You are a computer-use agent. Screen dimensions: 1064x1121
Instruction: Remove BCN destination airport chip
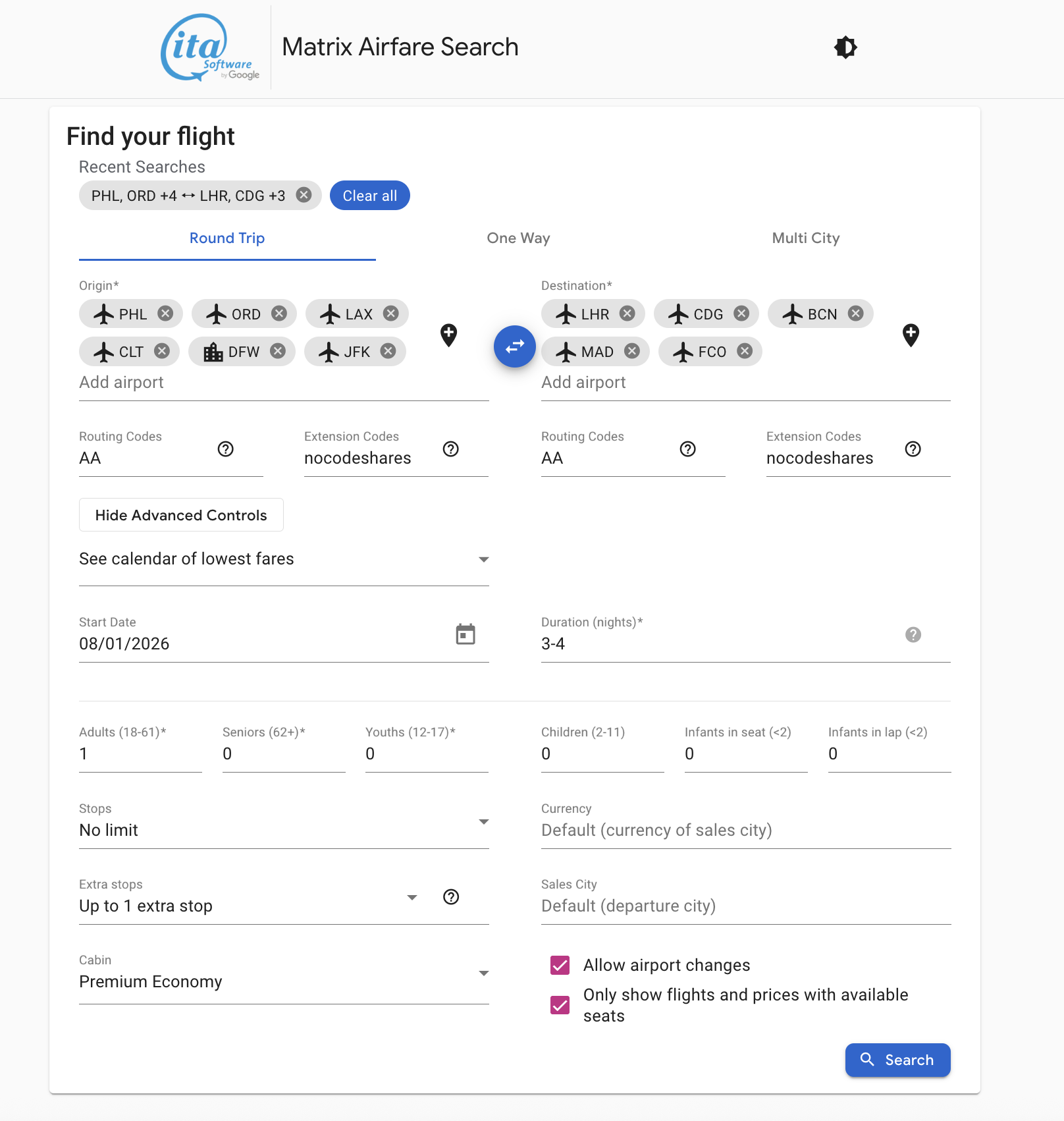point(855,314)
